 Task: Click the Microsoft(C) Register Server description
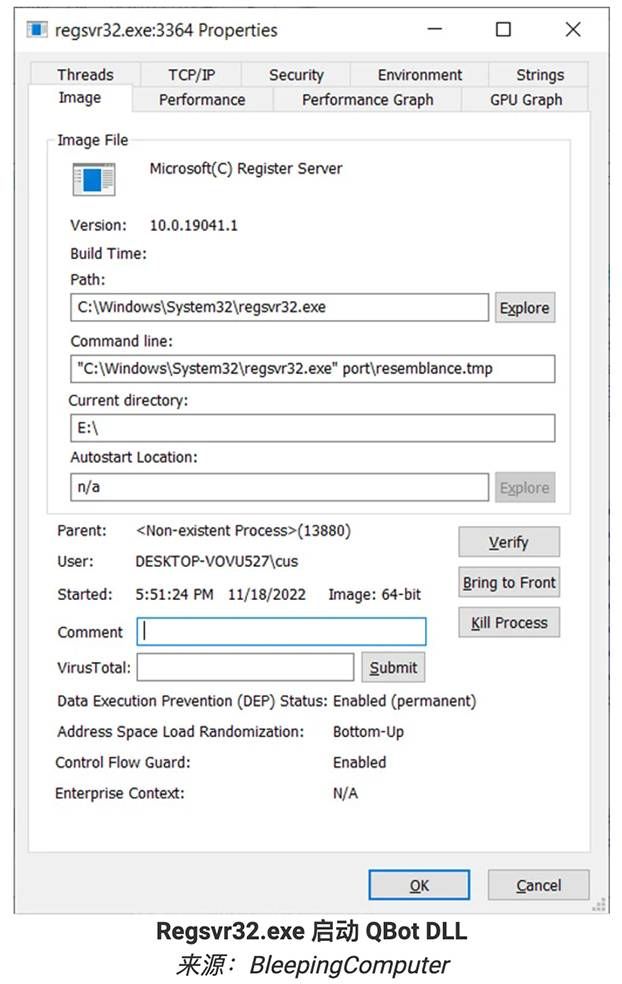[x=246, y=169]
